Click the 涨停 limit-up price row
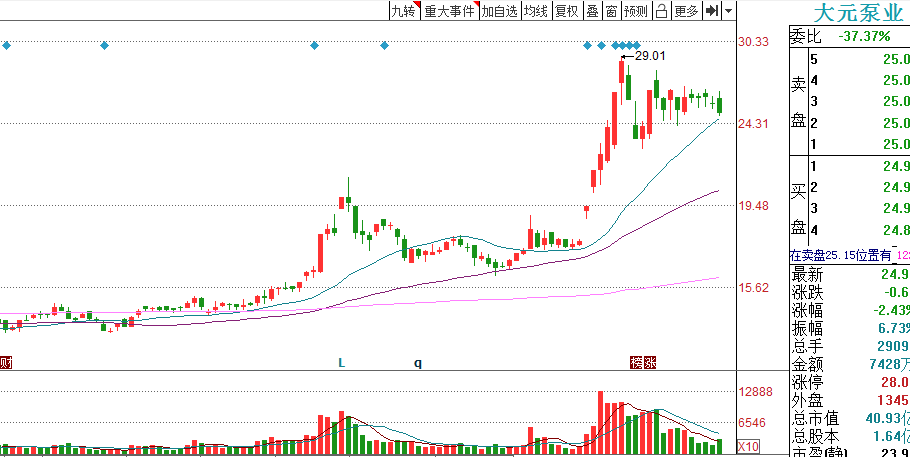The width and height of the screenshot is (910, 457). [x=850, y=383]
